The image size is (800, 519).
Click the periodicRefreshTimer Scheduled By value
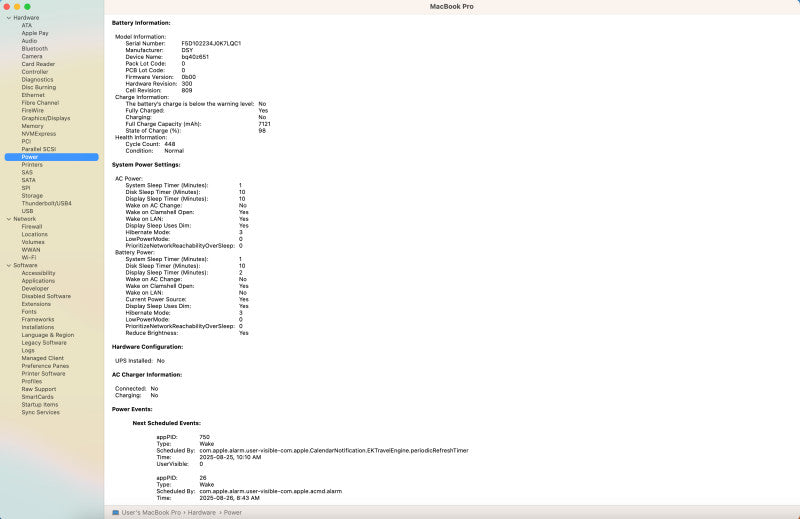334,451
